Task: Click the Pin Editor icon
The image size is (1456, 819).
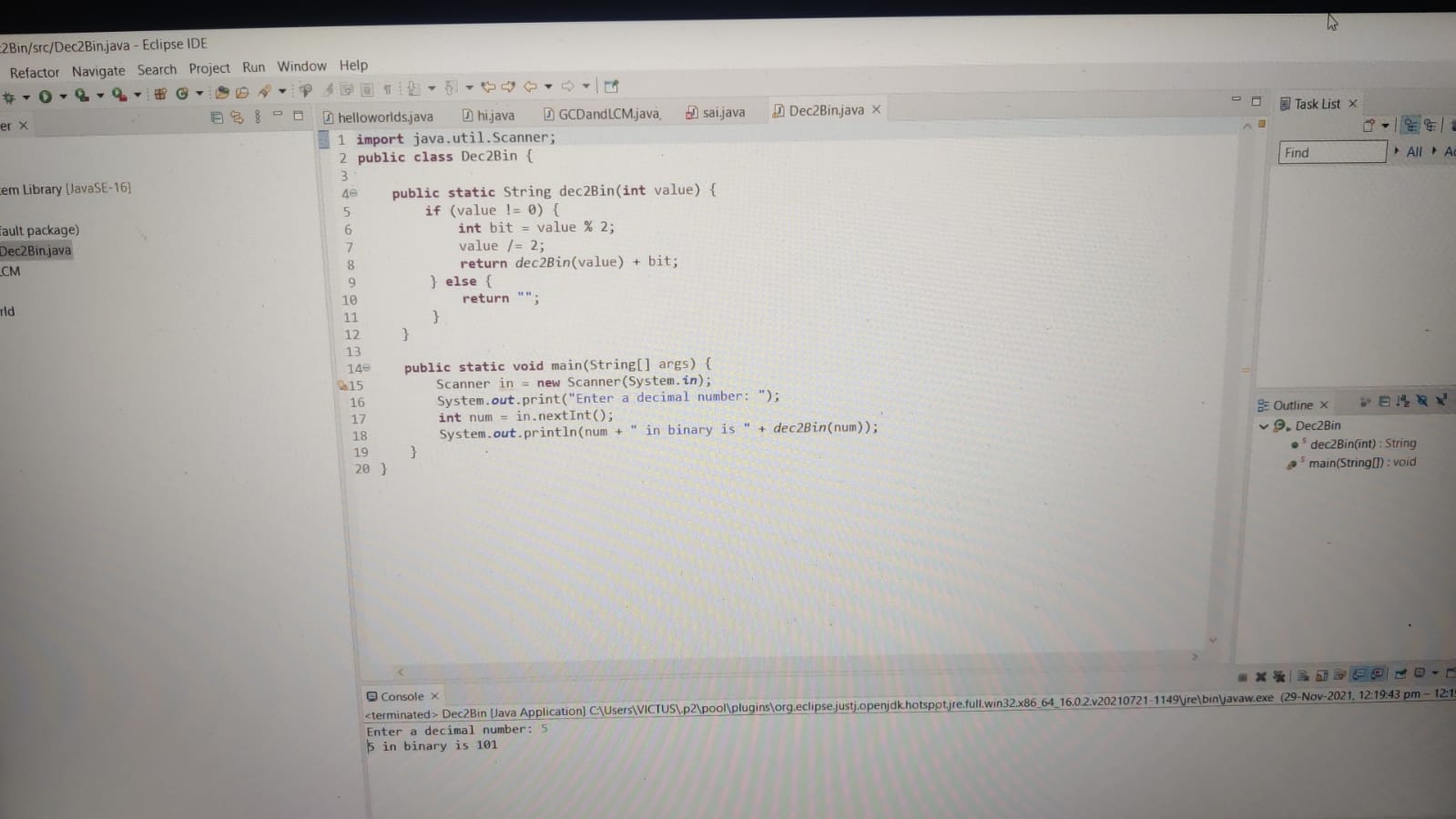Action: point(611,86)
